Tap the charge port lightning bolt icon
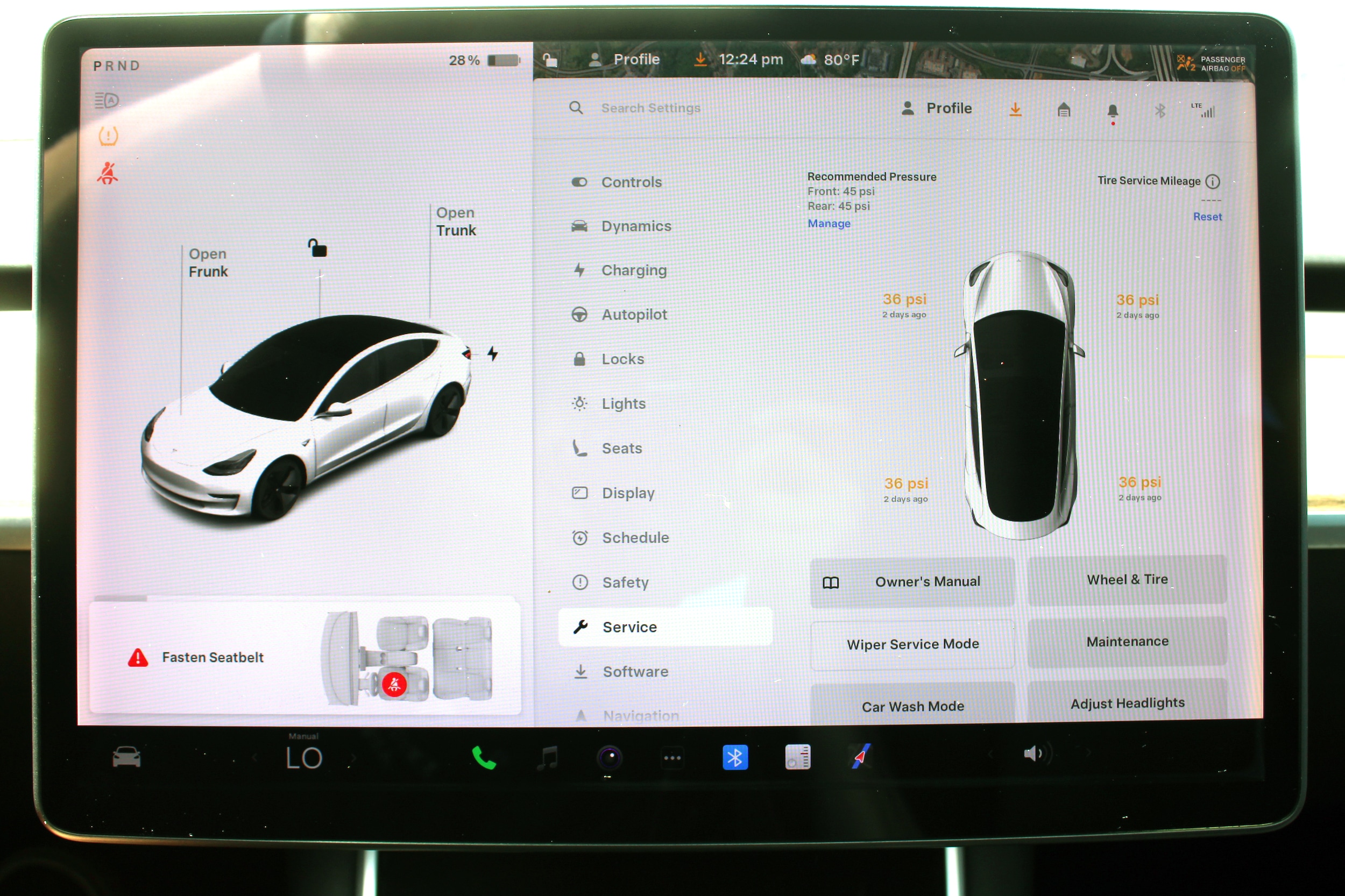Screen dimensions: 1345x896 (492, 354)
